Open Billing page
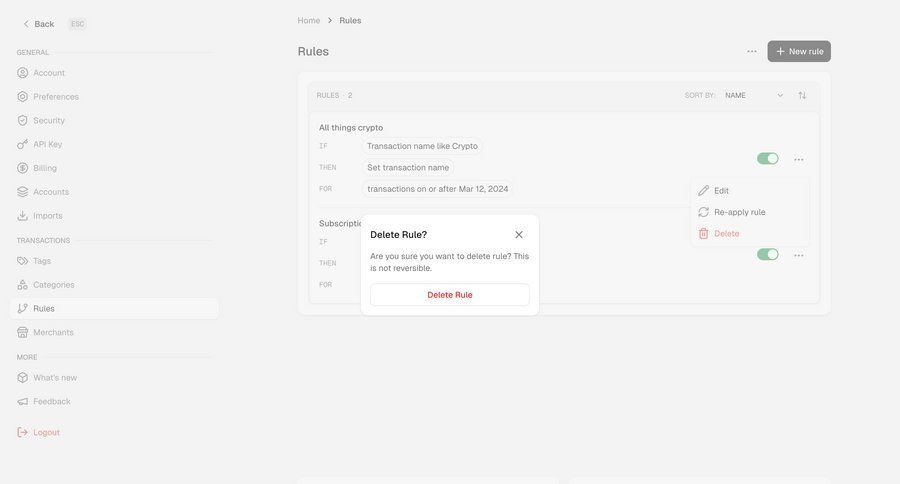 pos(45,168)
